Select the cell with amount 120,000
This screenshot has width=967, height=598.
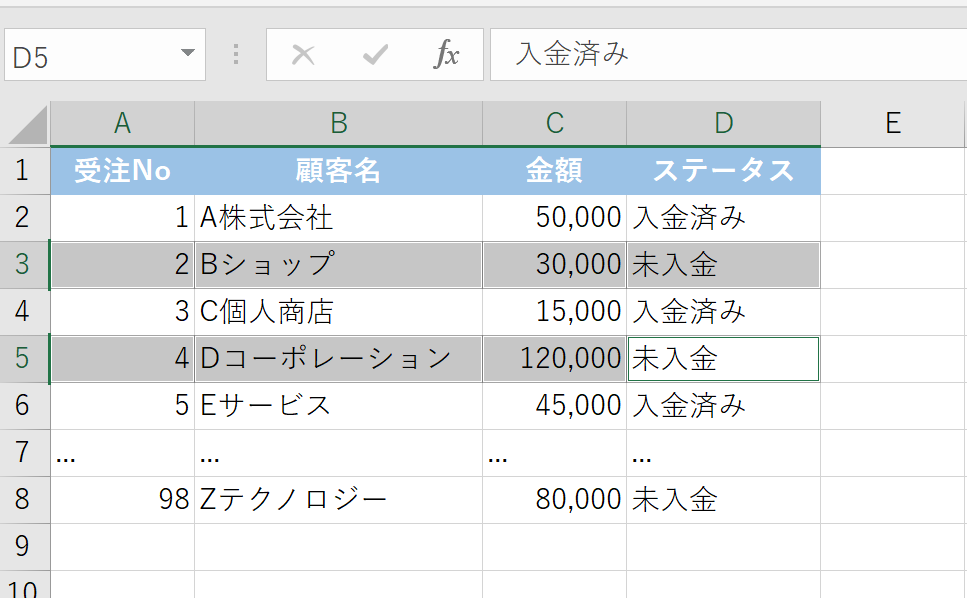click(x=554, y=359)
